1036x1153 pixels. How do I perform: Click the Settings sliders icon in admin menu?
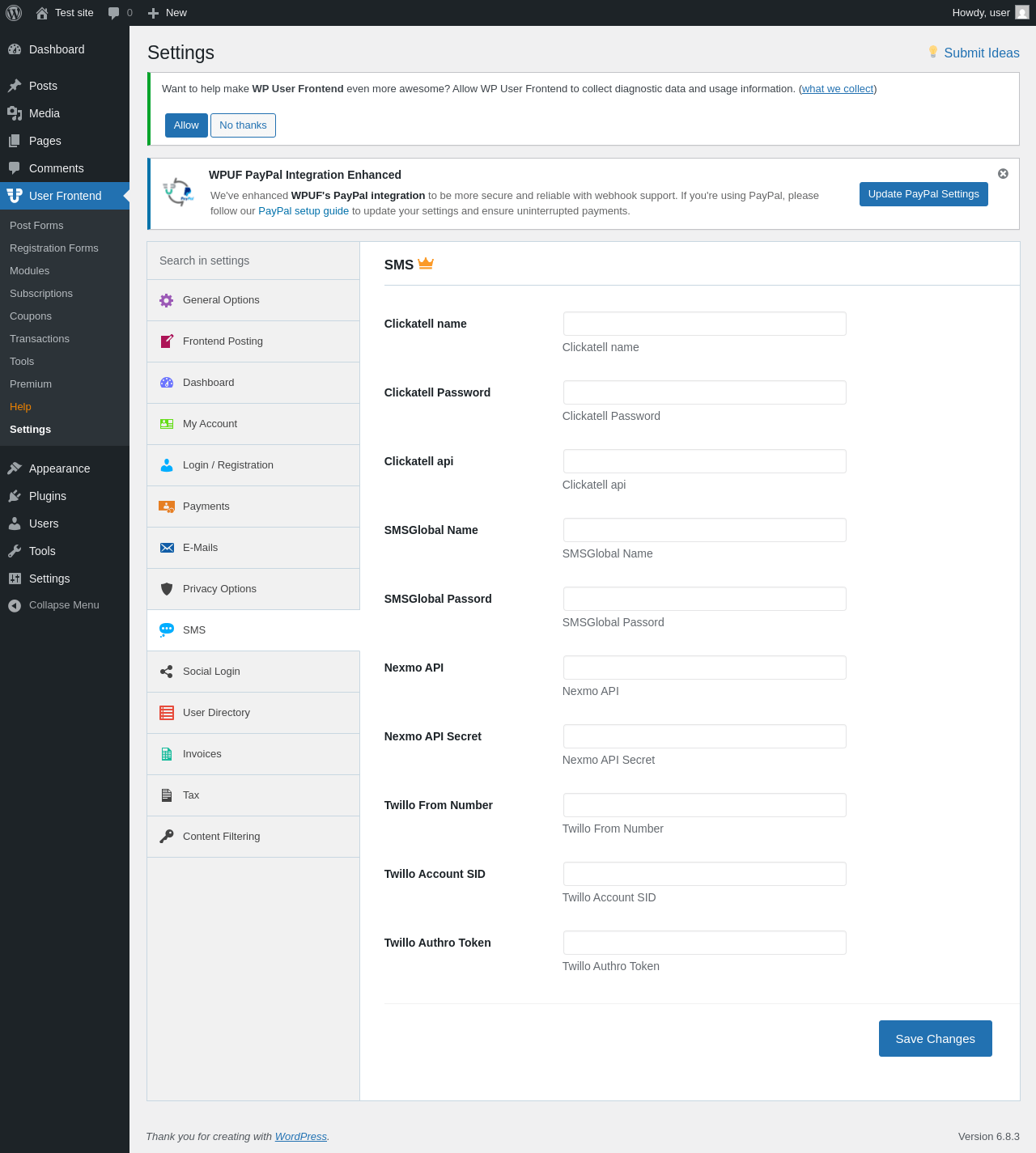pos(15,579)
